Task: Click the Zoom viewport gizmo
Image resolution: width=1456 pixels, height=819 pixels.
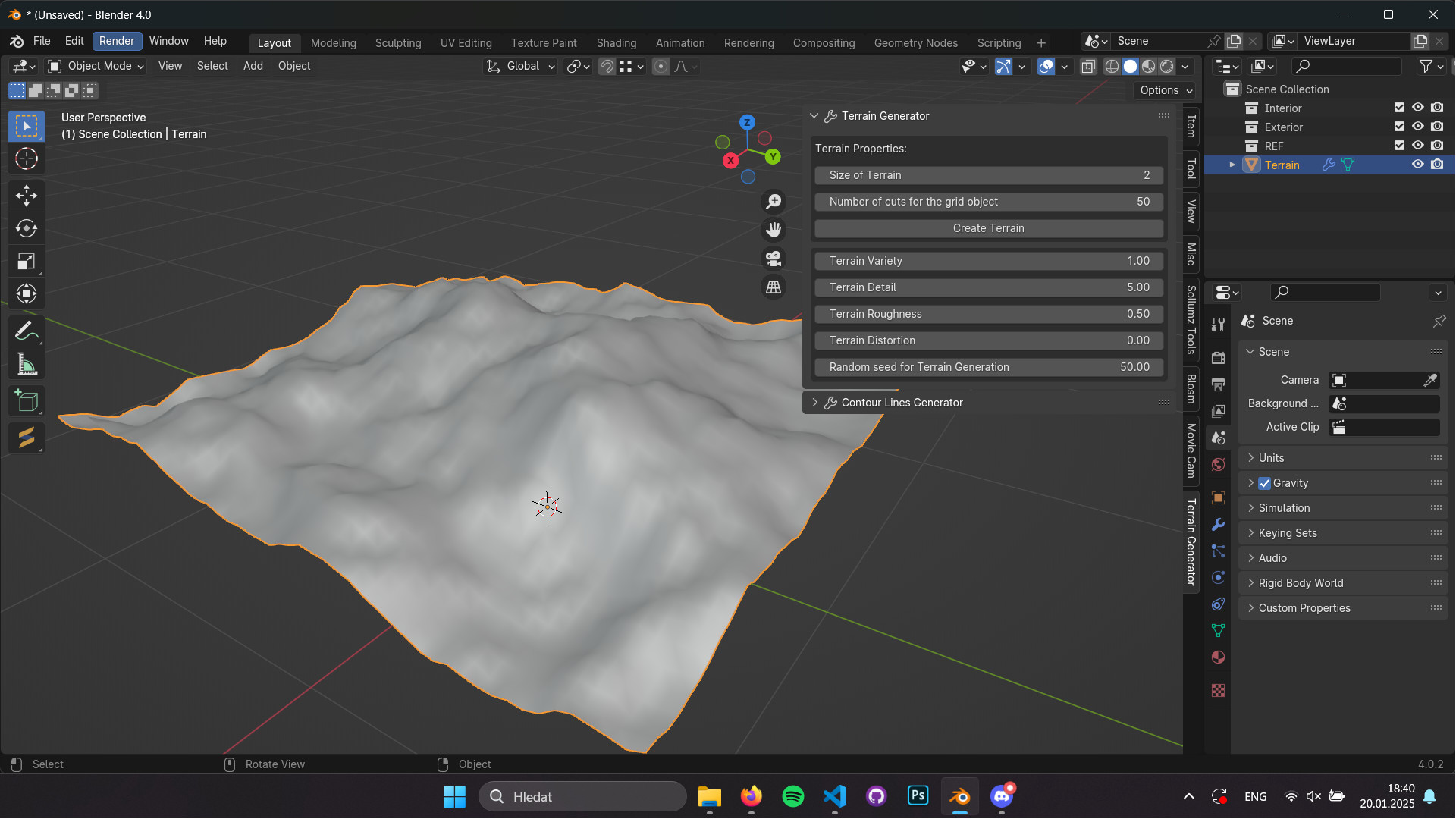Action: pos(773,202)
